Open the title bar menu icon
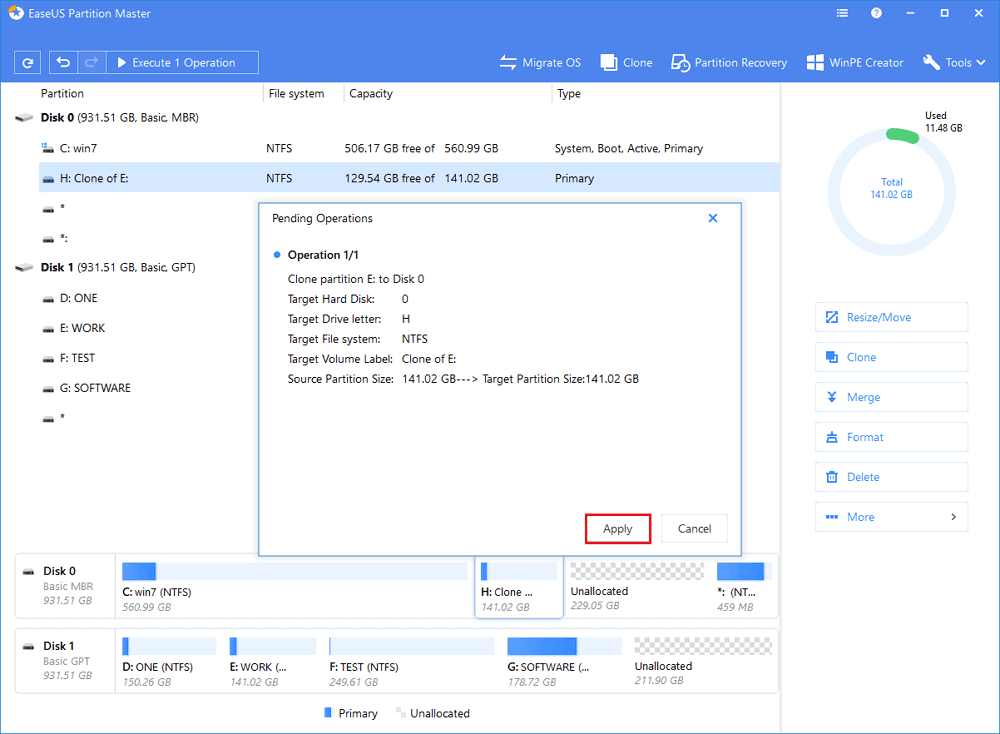The height and width of the screenshot is (734, 1000). coord(843,14)
